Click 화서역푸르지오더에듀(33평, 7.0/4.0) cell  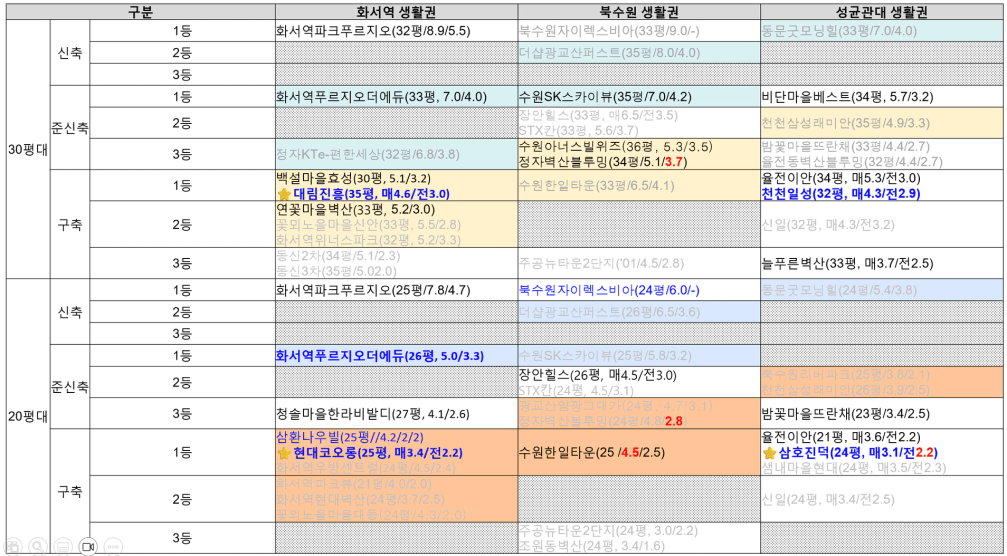point(396,97)
